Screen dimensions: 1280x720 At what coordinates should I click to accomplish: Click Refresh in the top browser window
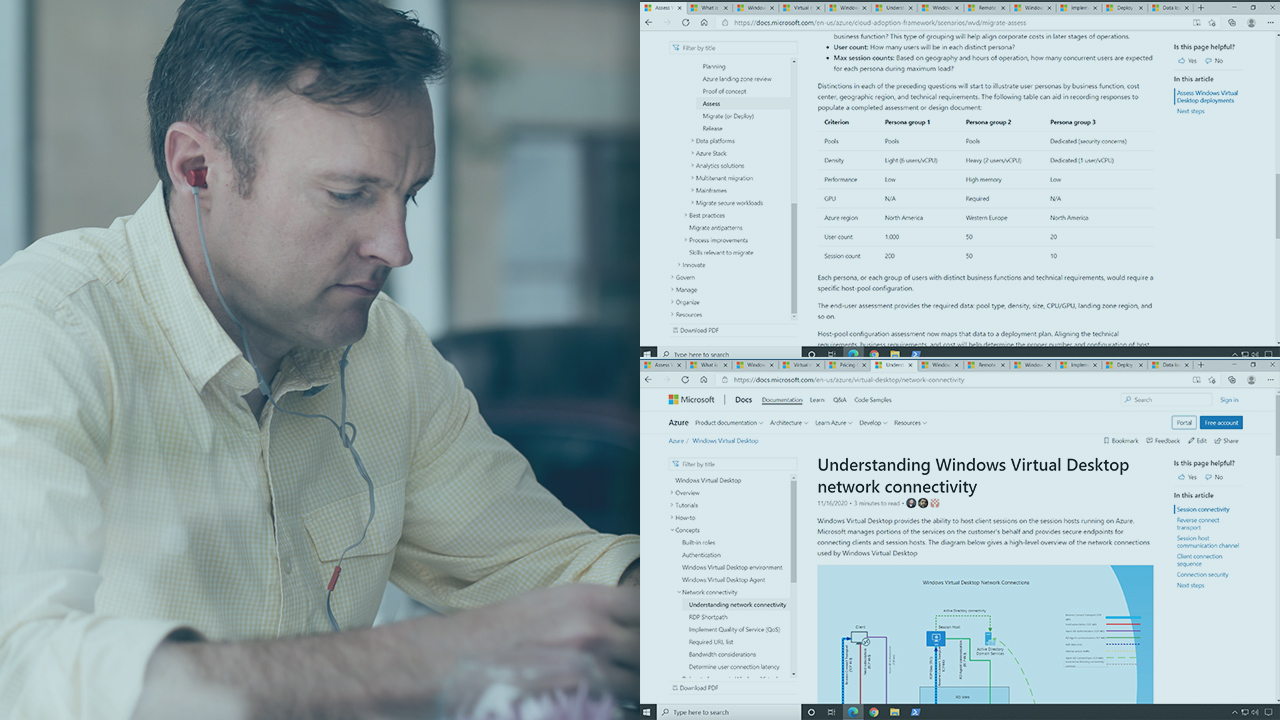(685, 22)
